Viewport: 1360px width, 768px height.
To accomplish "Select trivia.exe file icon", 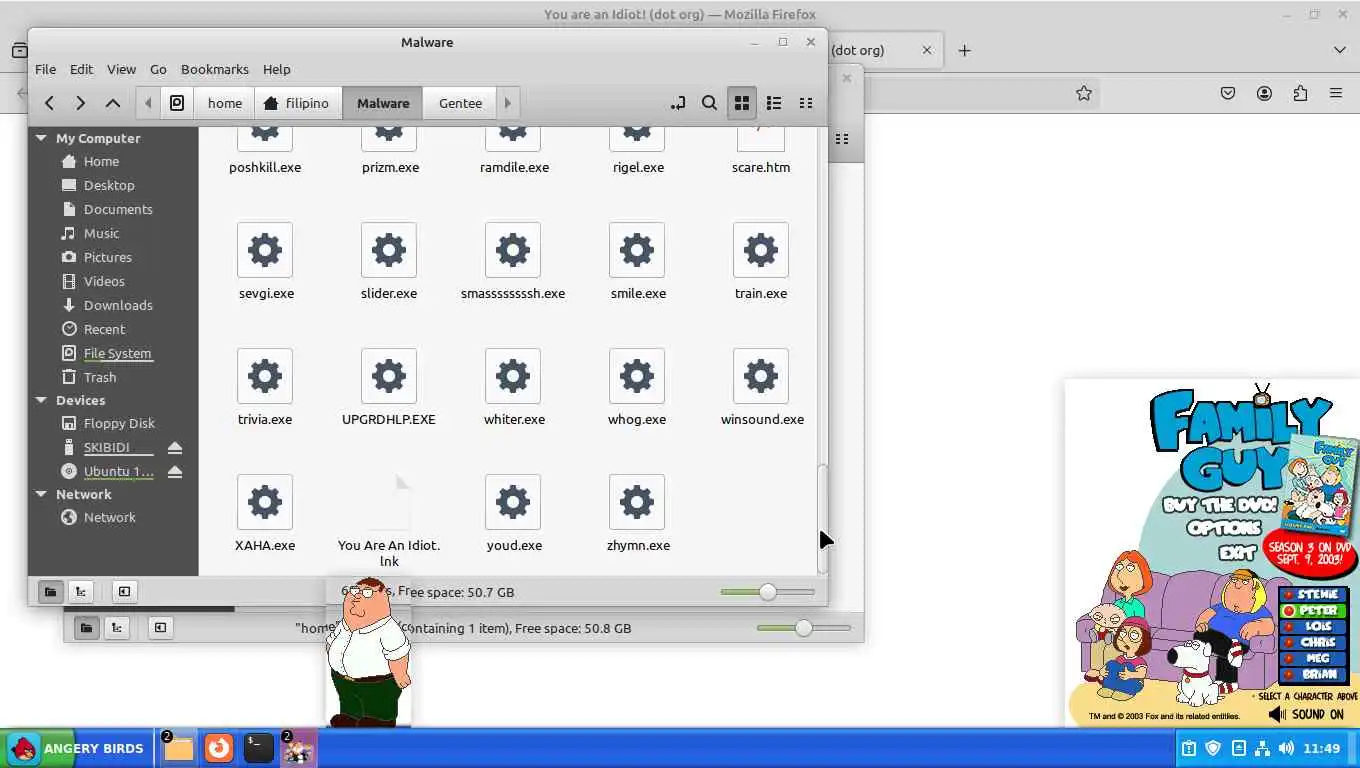I will click(265, 376).
